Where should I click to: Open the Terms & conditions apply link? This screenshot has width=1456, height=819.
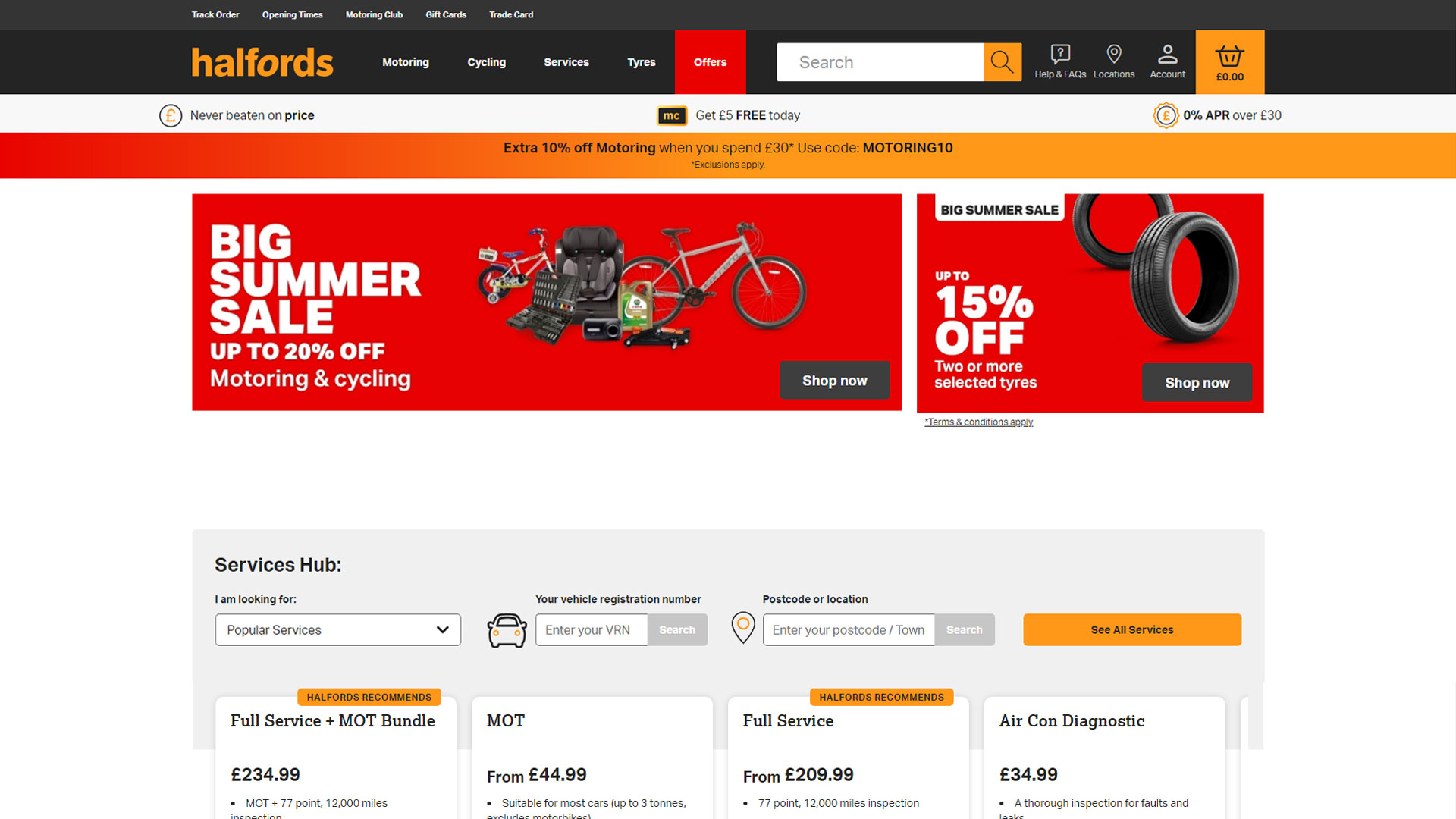tap(979, 422)
